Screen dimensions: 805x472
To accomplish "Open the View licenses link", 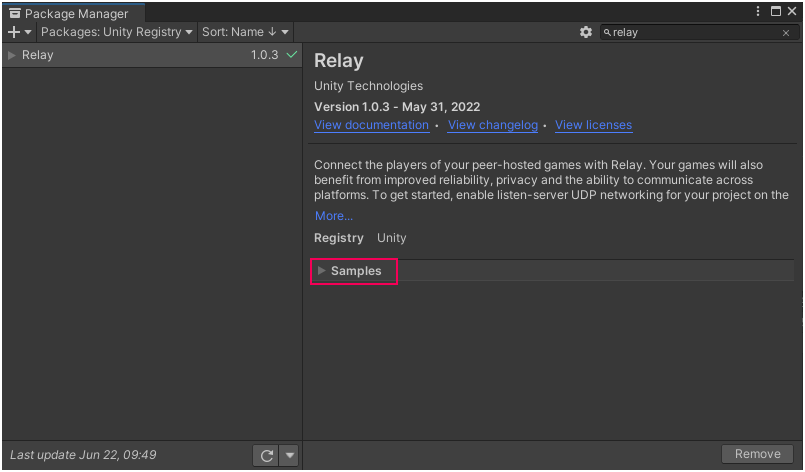I will point(593,125).
